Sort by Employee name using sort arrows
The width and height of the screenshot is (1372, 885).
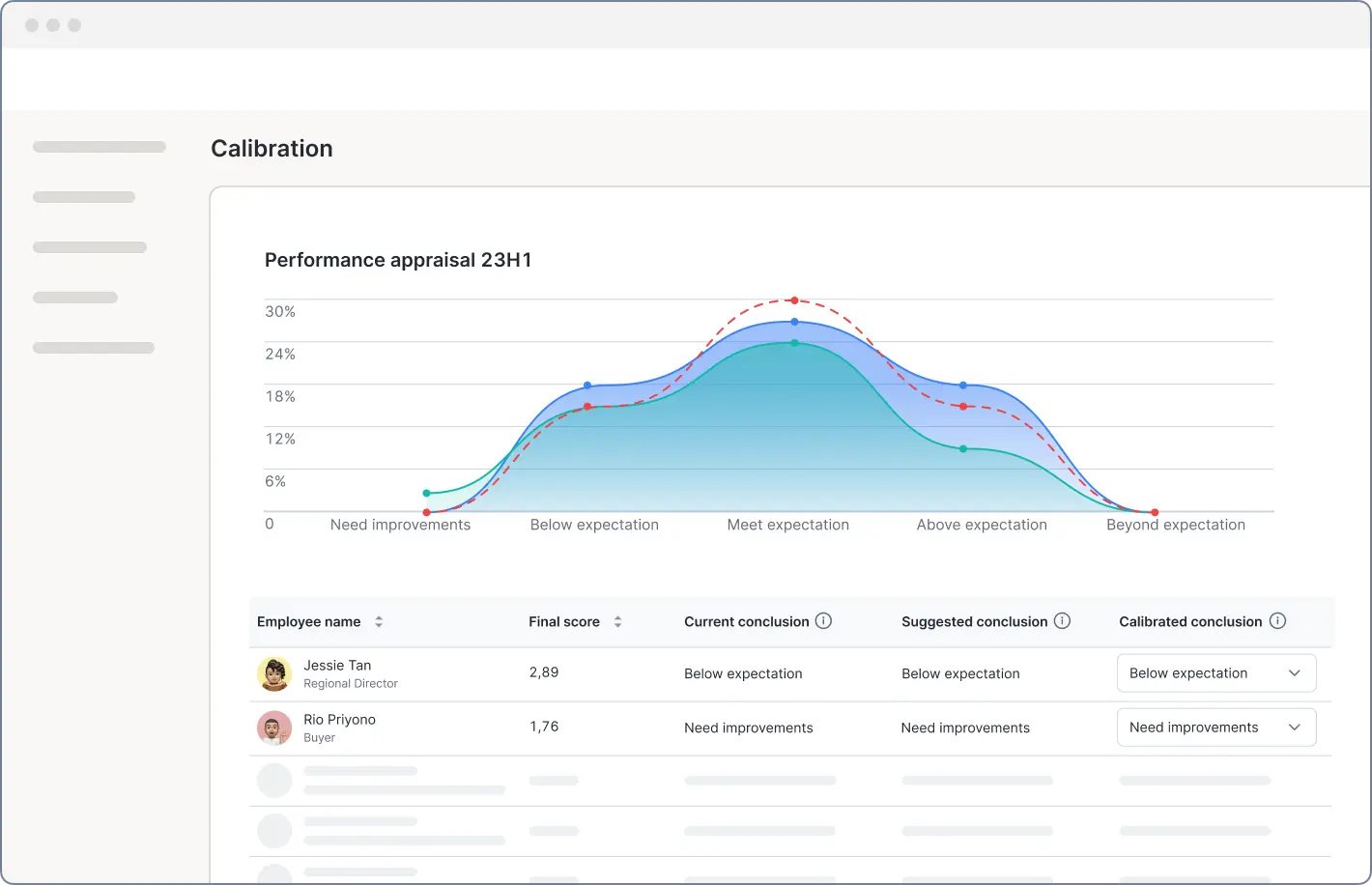379,622
